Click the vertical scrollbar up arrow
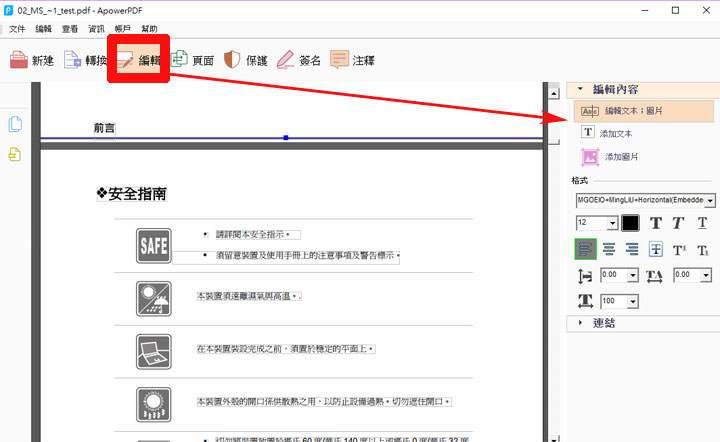The width and height of the screenshot is (720, 442). [554, 94]
